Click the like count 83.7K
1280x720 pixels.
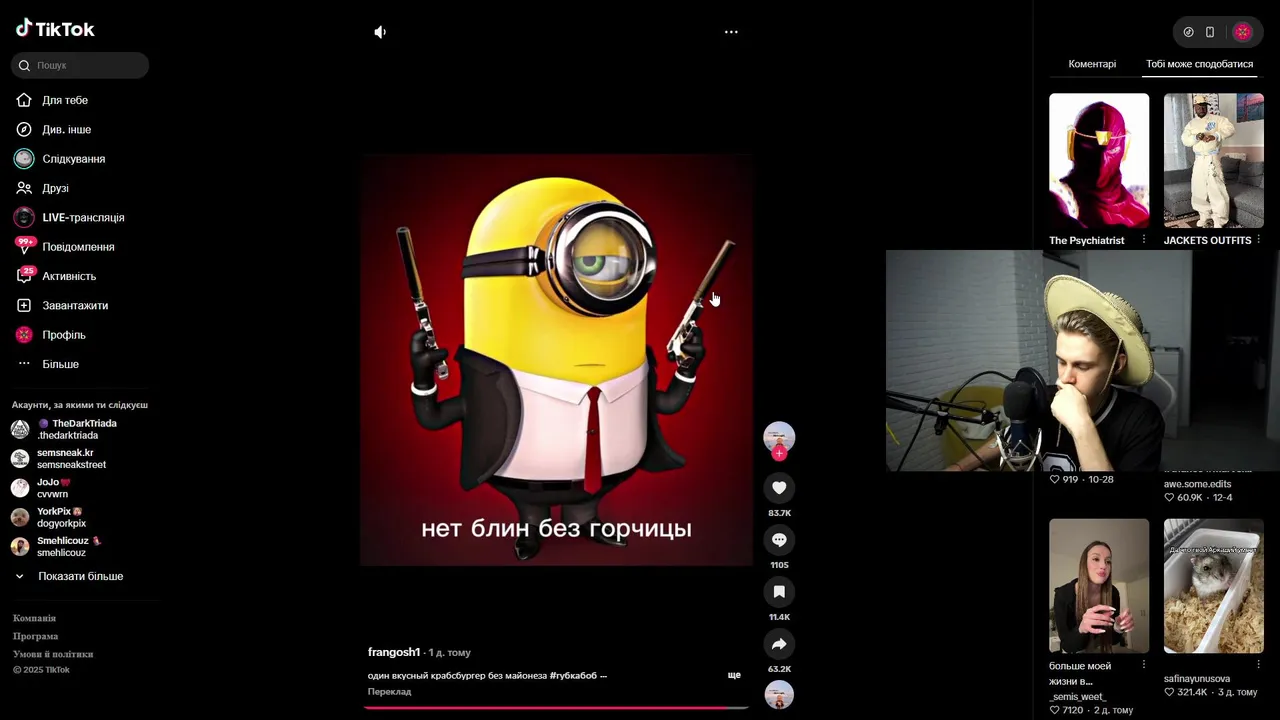(x=779, y=513)
